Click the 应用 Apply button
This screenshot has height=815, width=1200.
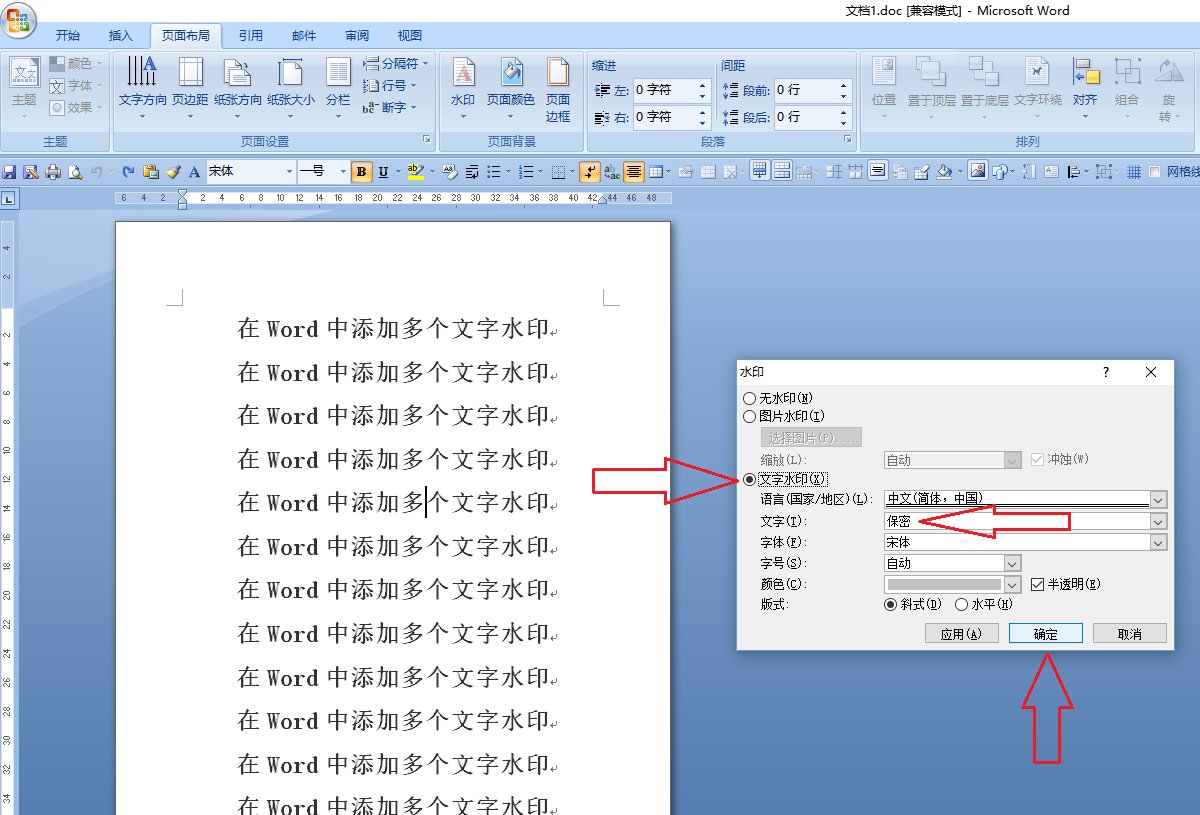click(x=961, y=632)
